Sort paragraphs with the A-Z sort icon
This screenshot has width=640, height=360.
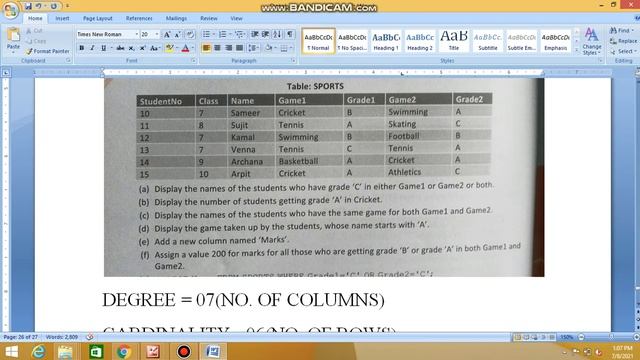tap(277, 35)
